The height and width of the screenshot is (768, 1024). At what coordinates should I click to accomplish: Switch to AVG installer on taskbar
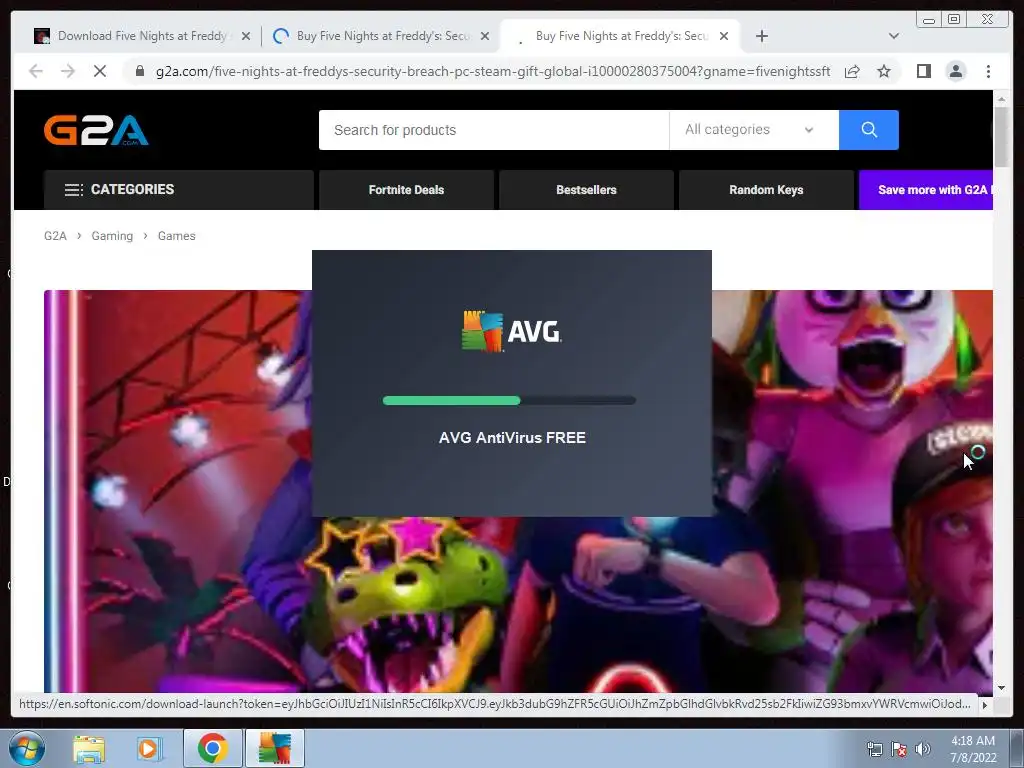point(274,748)
